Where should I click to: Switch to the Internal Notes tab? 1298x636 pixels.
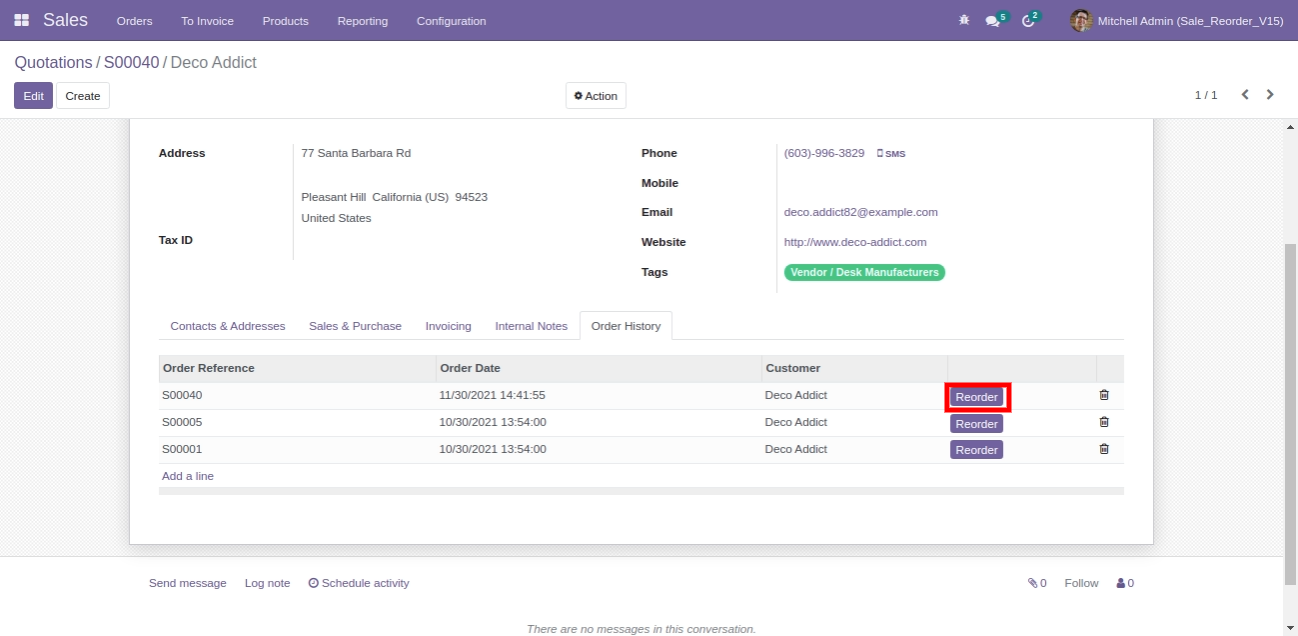pos(531,326)
